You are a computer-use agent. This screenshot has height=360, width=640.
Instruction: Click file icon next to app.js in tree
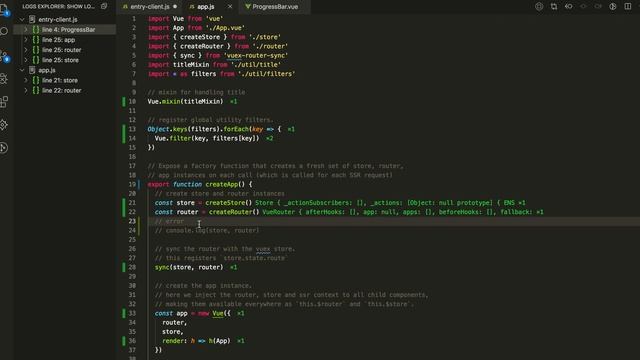click(32, 70)
